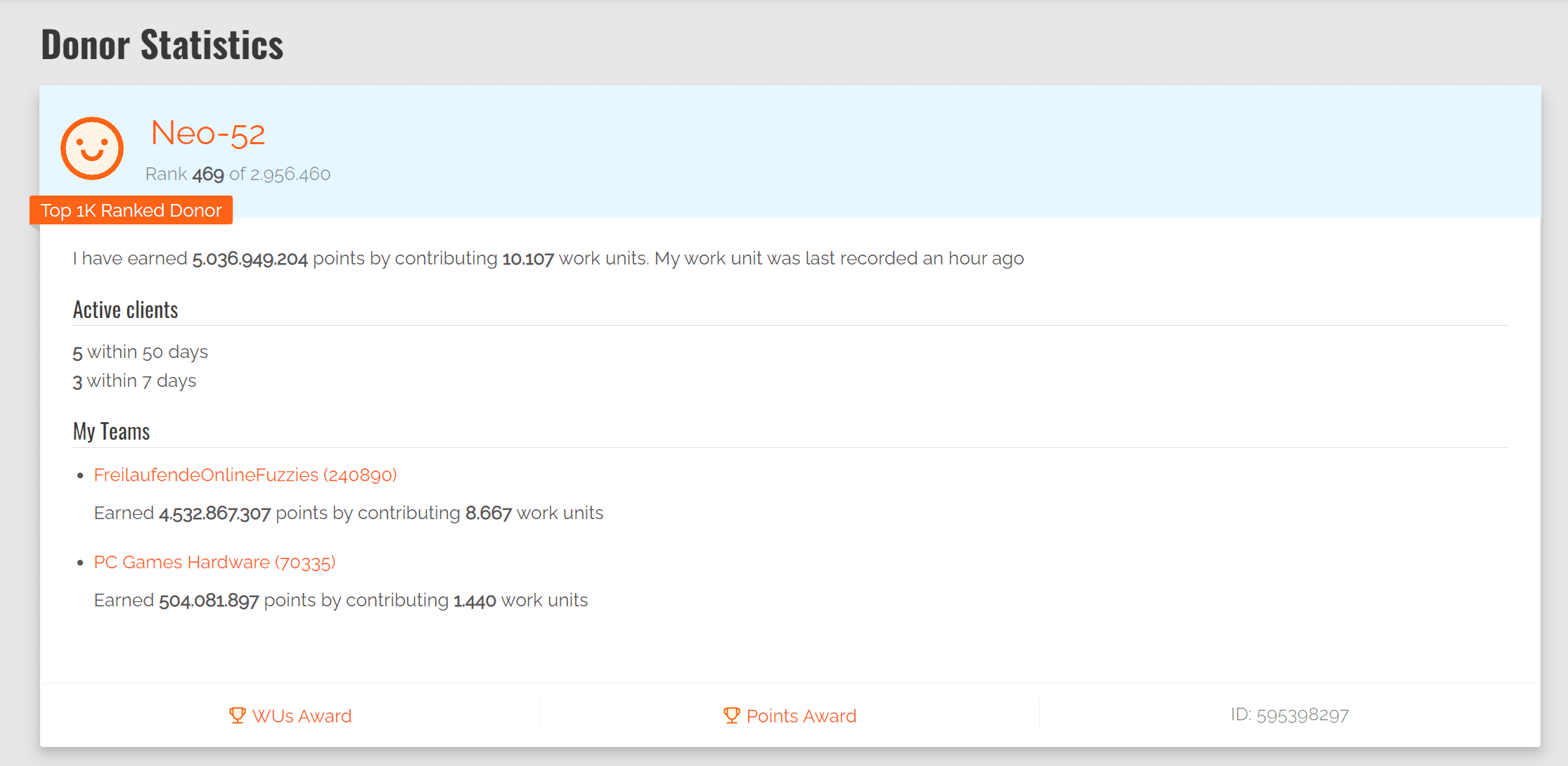This screenshot has width=1568, height=766.
Task: Click the 3 within 7 days line
Action: tap(134, 381)
